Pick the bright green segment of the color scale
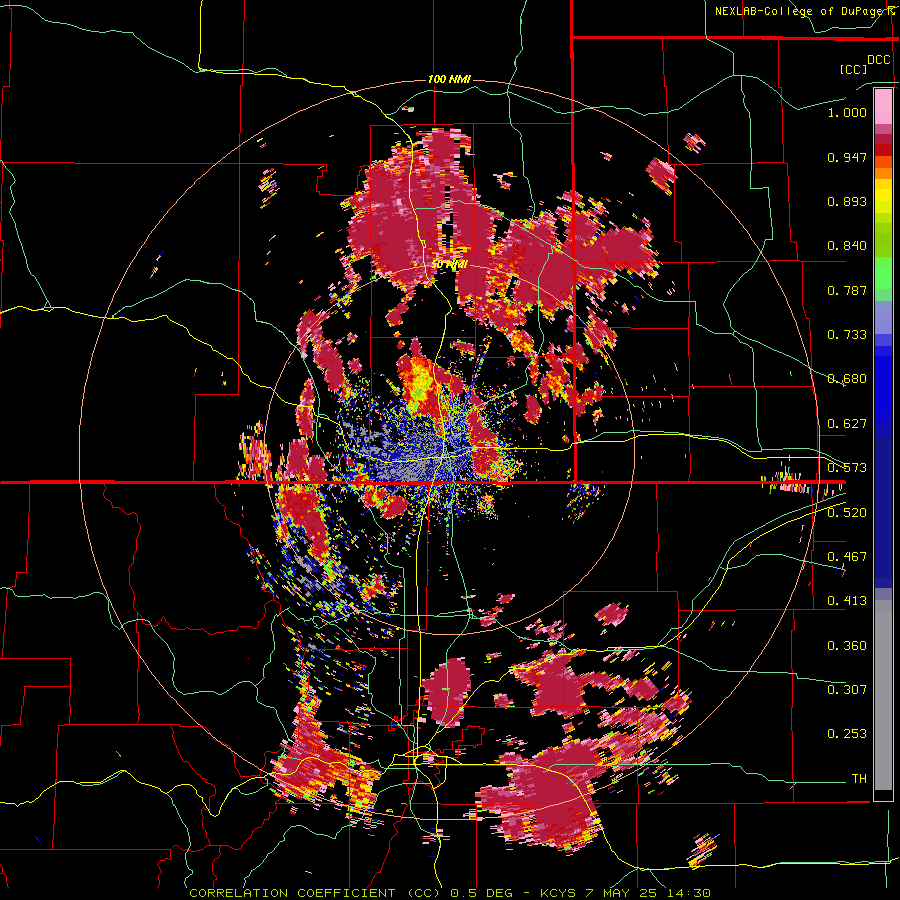This screenshot has height=900, width=900. coord(883,273)
